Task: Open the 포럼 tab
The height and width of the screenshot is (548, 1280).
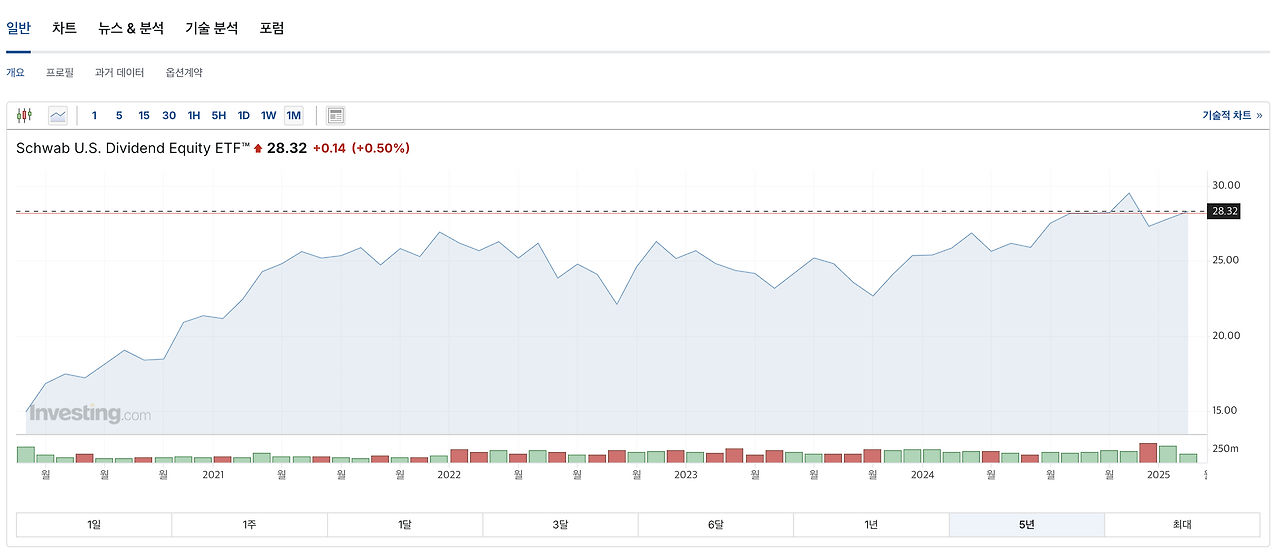Action: (x=272, y=28)
